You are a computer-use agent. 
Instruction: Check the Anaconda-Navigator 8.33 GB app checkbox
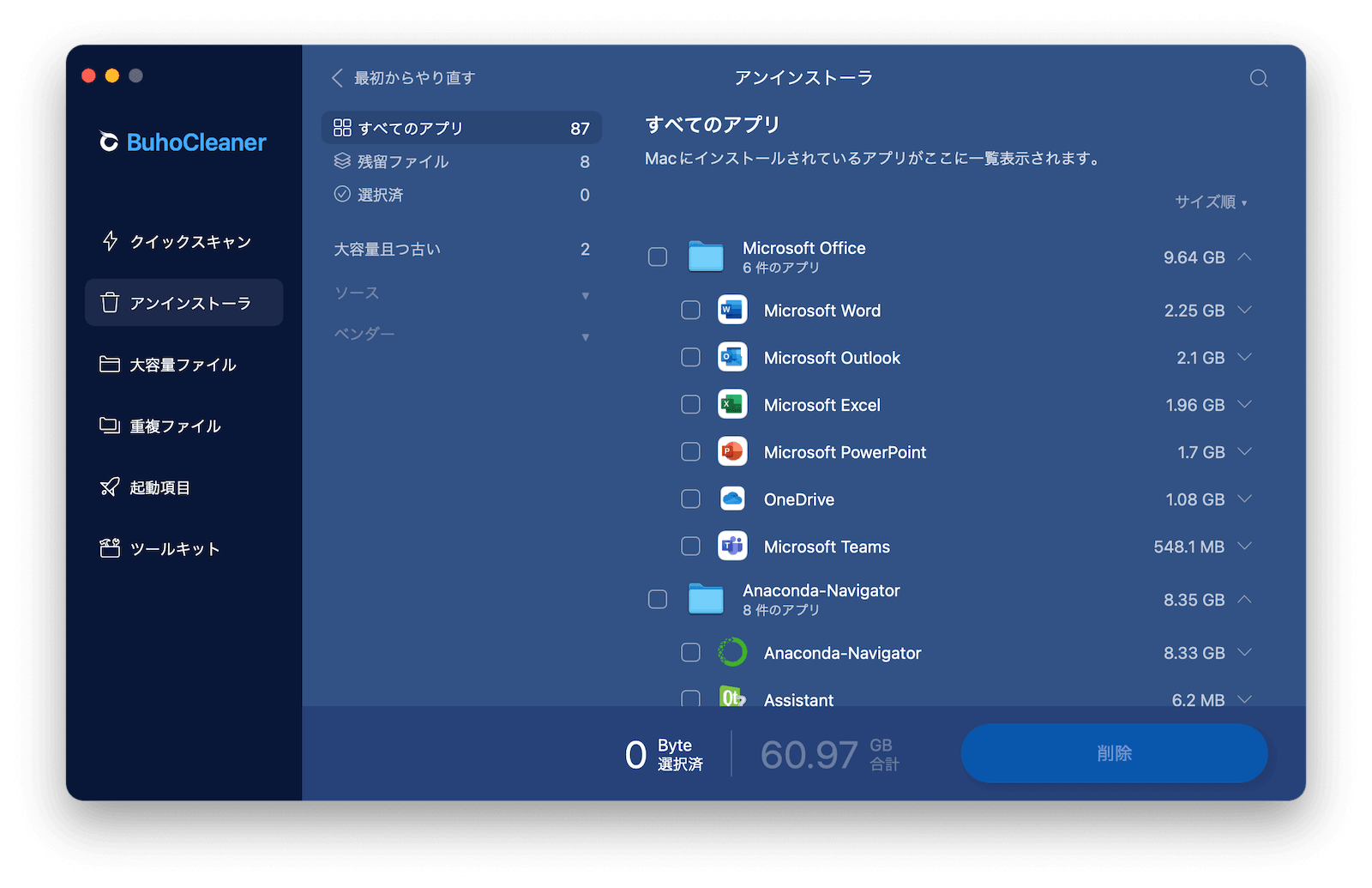coord(690,652)
